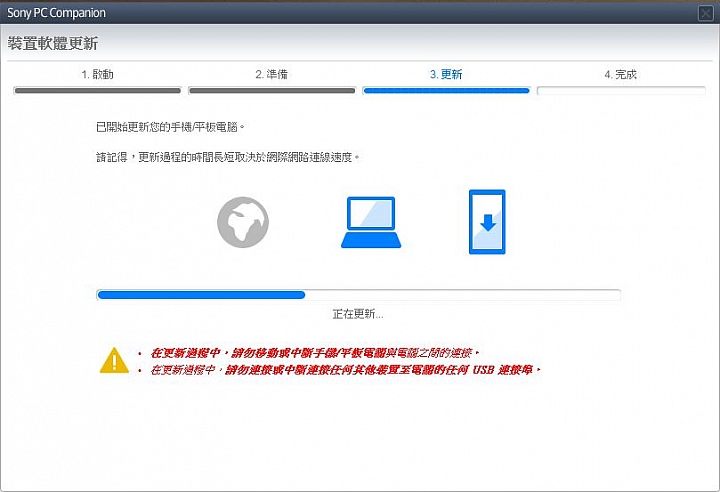The image size is (720, 492).
Task: Click the gray globe internet icon
Action: click(x=243, y=222)
